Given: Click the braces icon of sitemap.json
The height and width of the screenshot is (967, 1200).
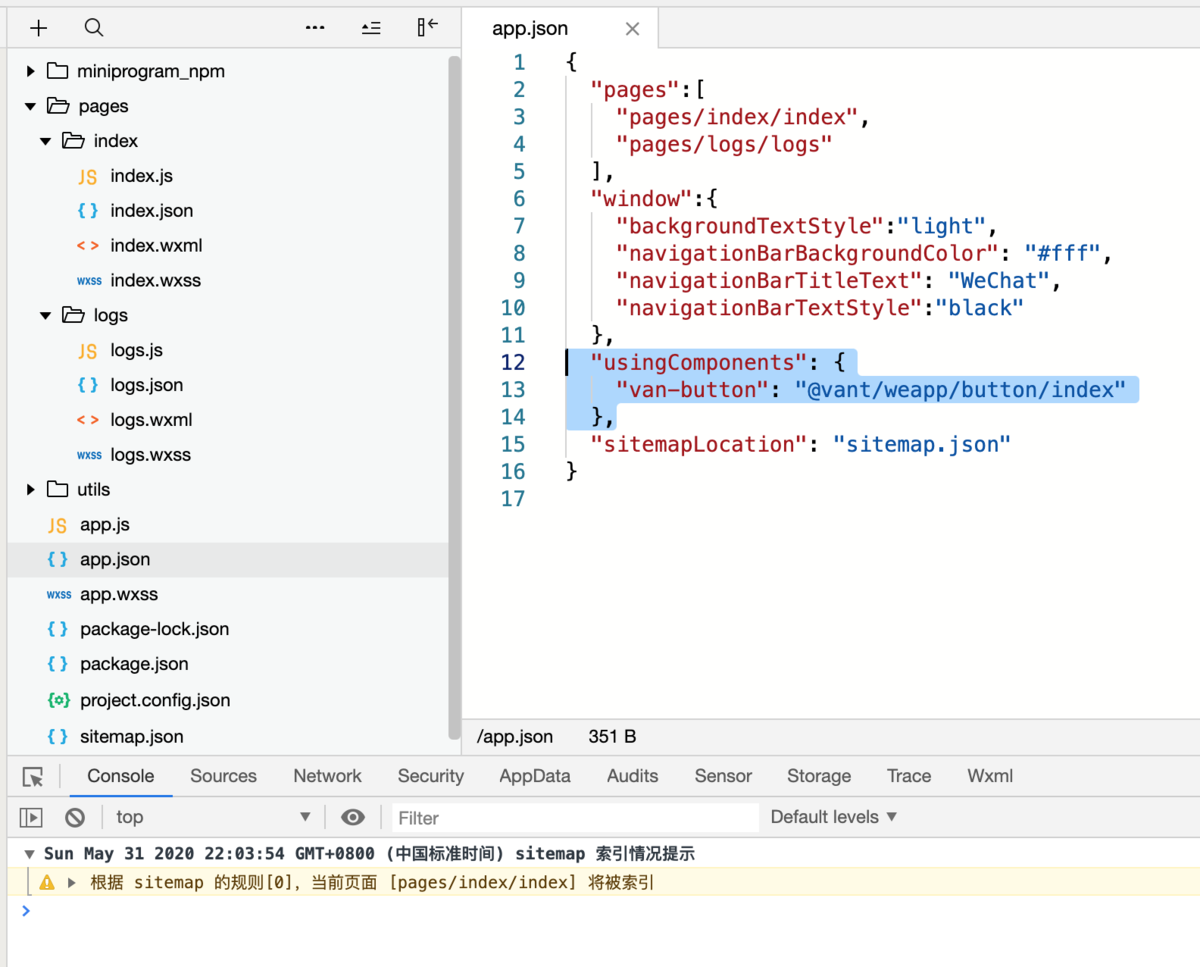Looking at the screenshot, I should [x=58, y=736].
